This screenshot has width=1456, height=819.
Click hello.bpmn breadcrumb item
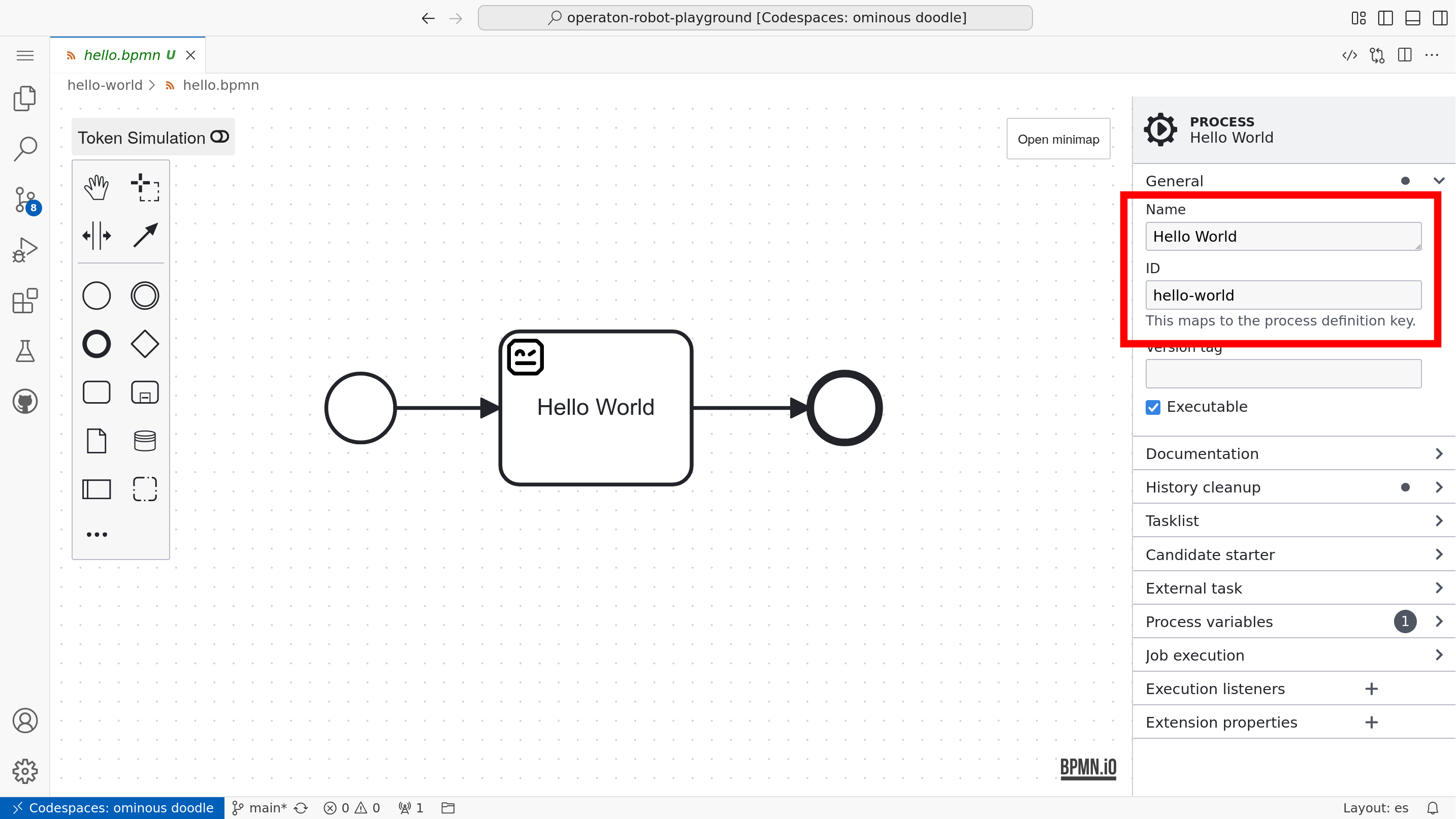click(x=220, y=85)
